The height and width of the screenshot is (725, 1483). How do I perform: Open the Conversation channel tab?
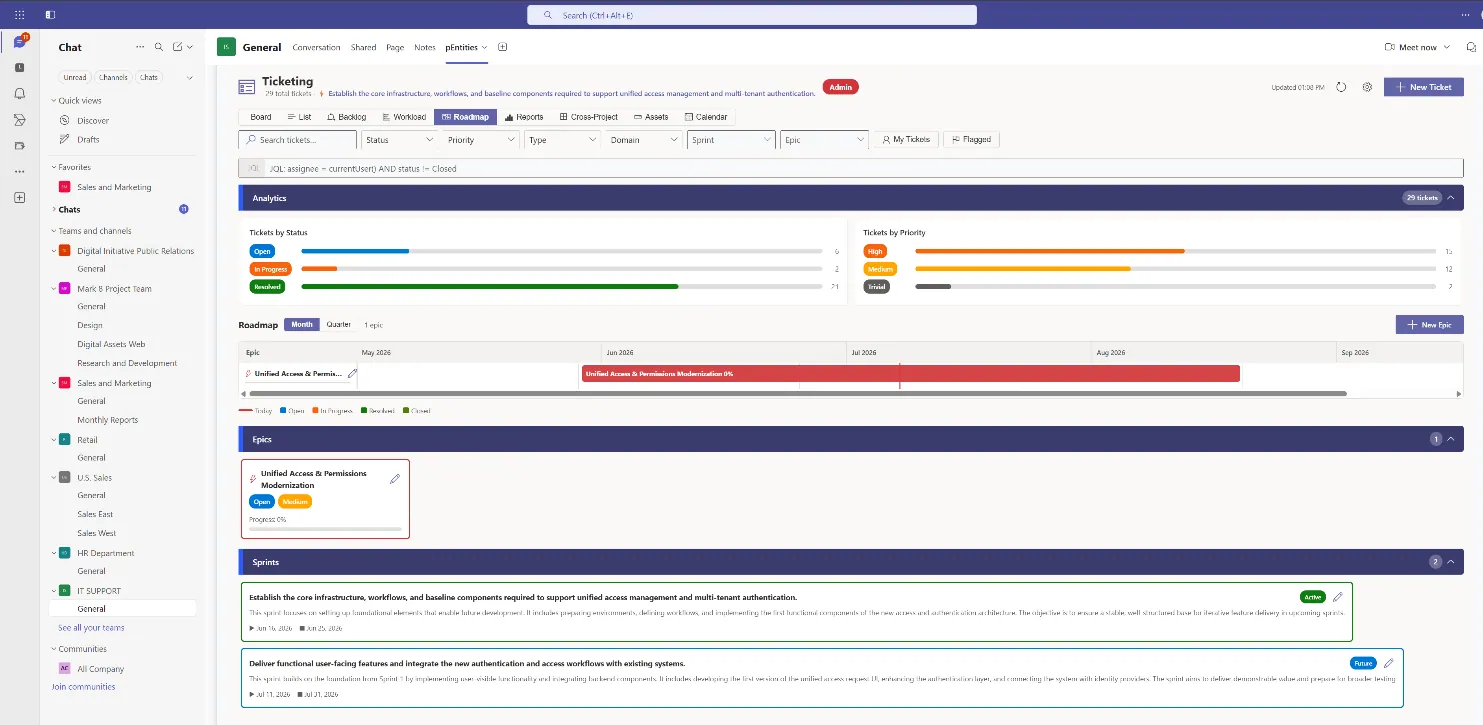click(x=316, y=47)
